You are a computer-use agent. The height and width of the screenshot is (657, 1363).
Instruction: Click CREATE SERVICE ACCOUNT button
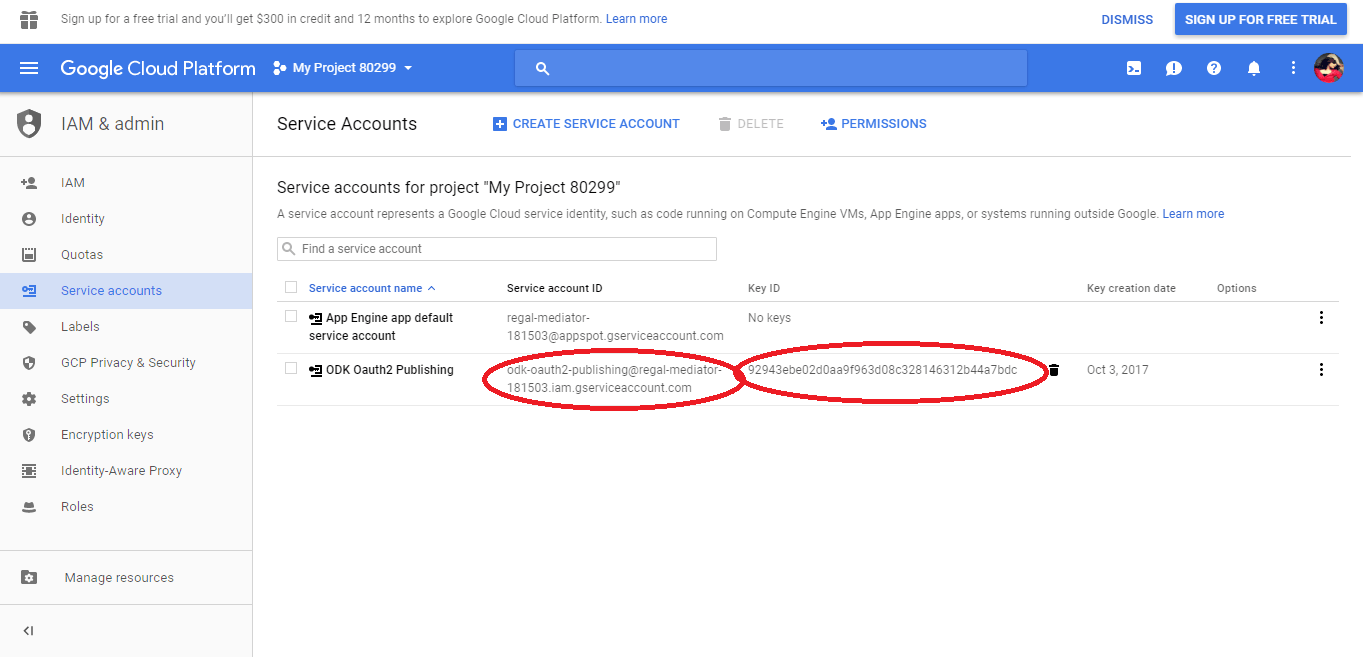click(586, 124)
